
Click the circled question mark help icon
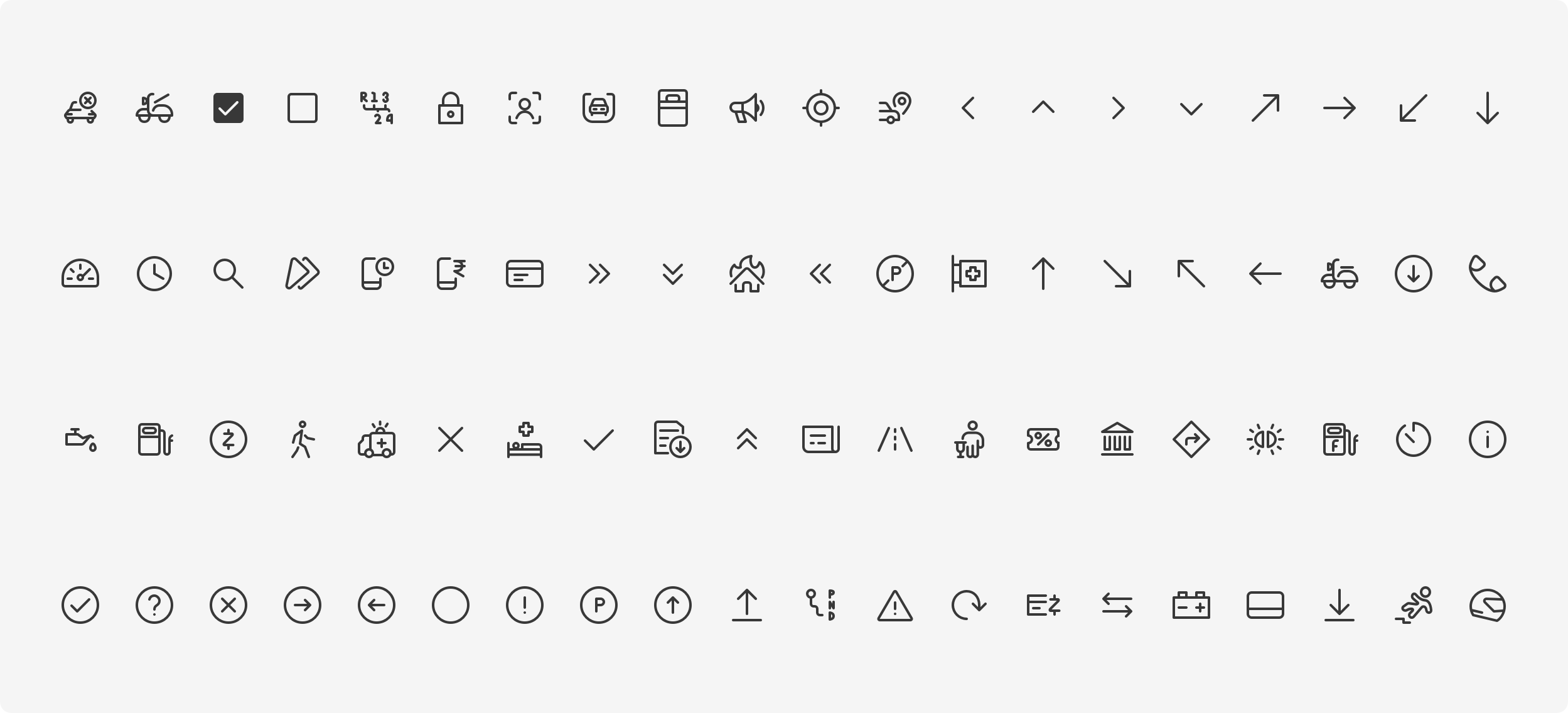[x=154, y=605]
